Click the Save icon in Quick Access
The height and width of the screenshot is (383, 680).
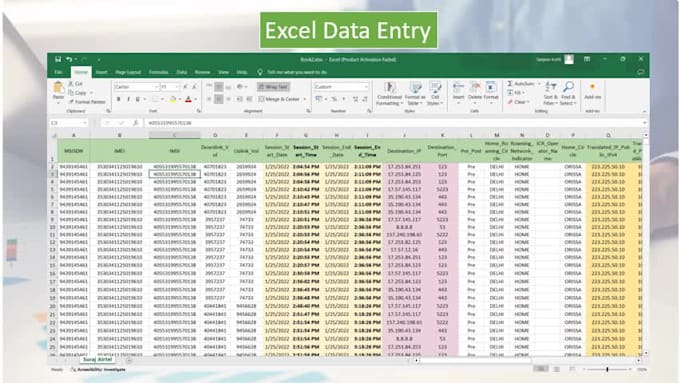pos(58,59)
